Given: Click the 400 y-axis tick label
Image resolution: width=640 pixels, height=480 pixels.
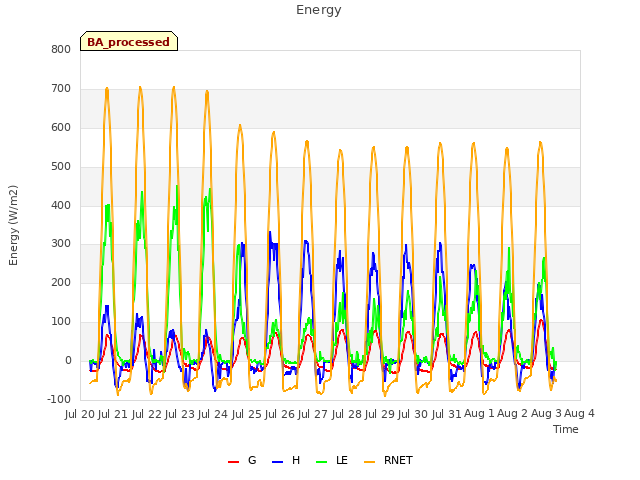Looking at the screenshot, I should [61, 205].
